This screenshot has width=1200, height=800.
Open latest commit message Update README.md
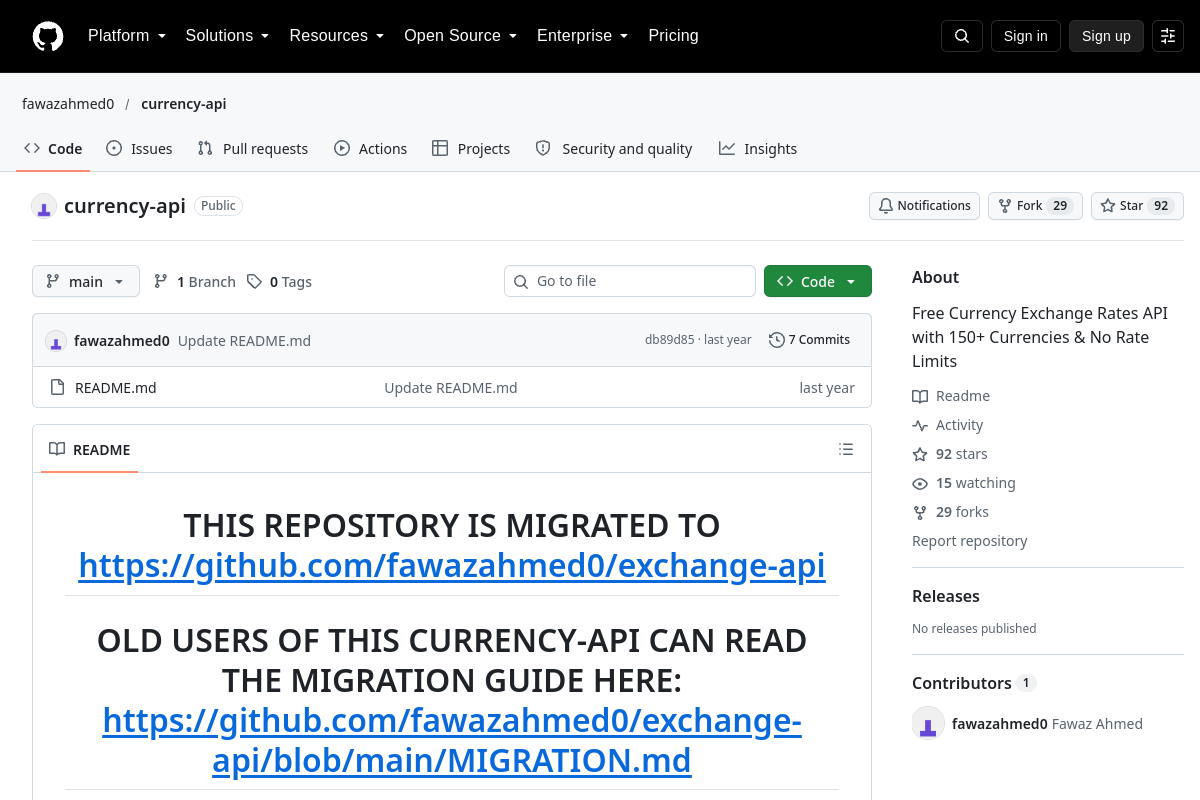pyautogui.click(x=244, y=340)
